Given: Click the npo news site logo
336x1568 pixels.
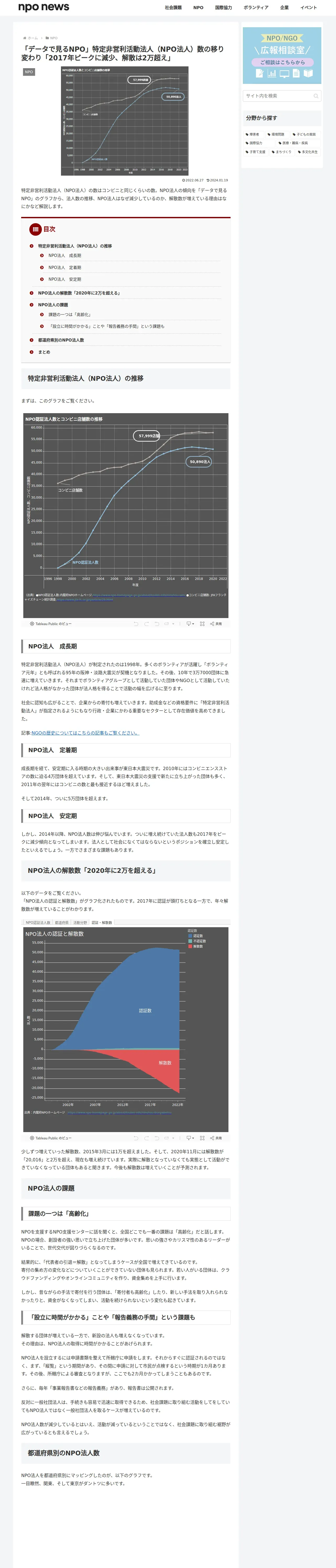Looking at the screenshot, I should tap(44, 7).
